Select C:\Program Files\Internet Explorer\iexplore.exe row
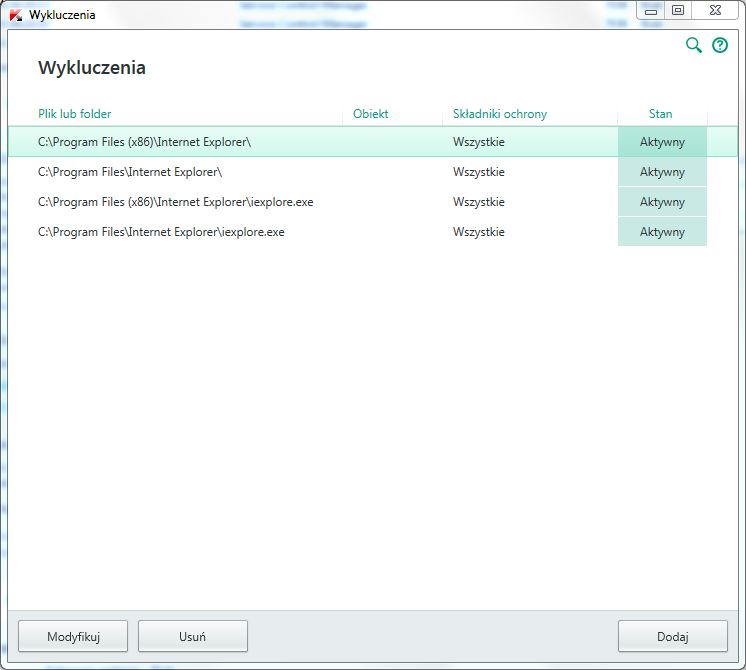The image size is (746, 670). (x=373, y=232)
